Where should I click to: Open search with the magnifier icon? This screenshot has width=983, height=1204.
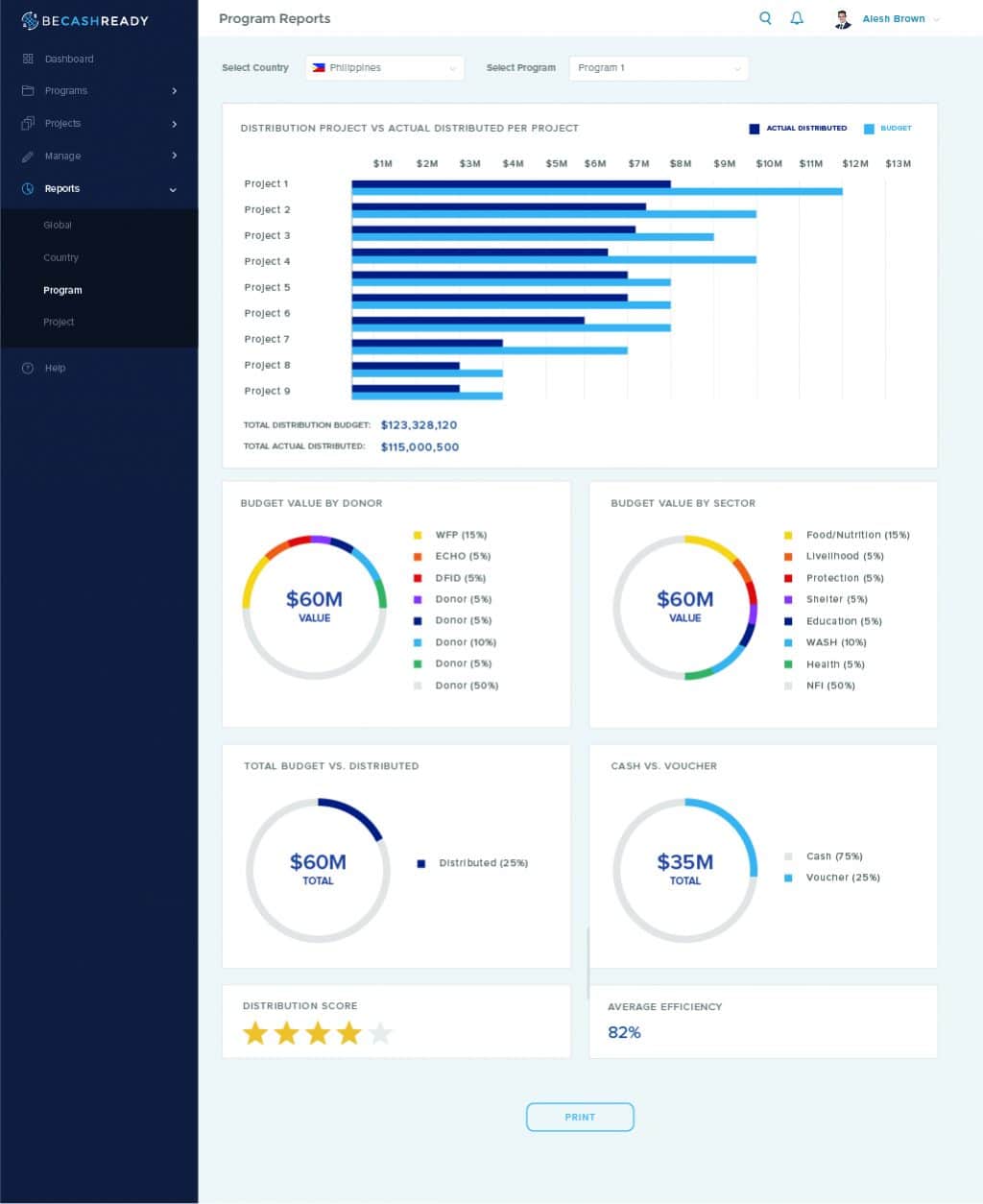pos(765,18)
